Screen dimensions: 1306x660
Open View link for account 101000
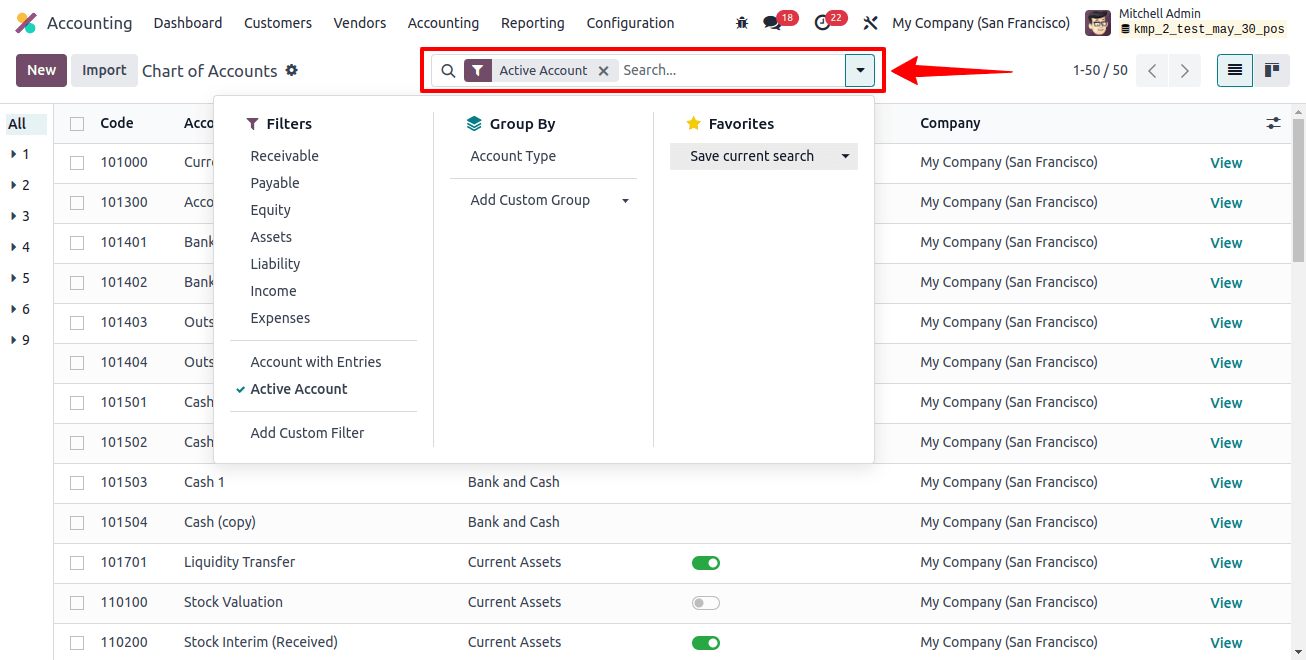point(1226,163)
